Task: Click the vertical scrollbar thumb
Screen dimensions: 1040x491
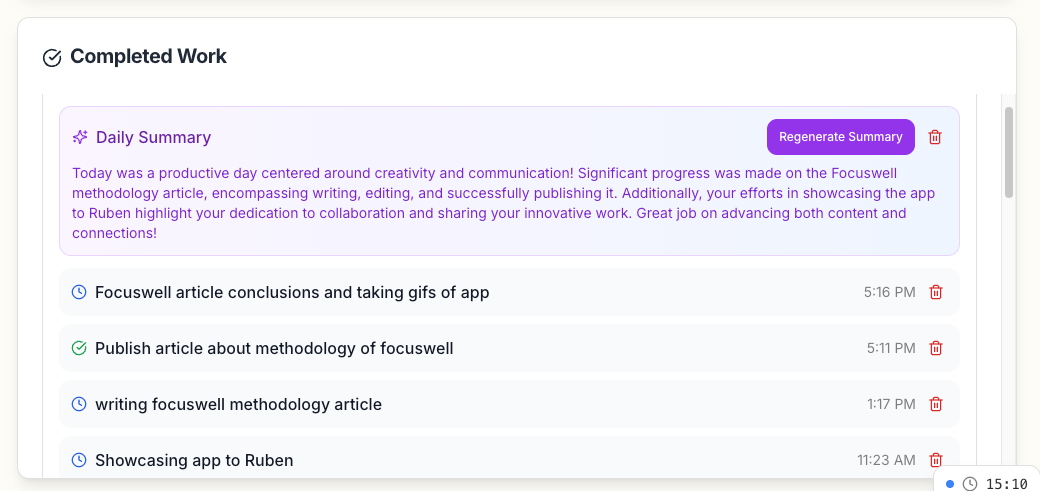Action: [x=1009, y=152]
